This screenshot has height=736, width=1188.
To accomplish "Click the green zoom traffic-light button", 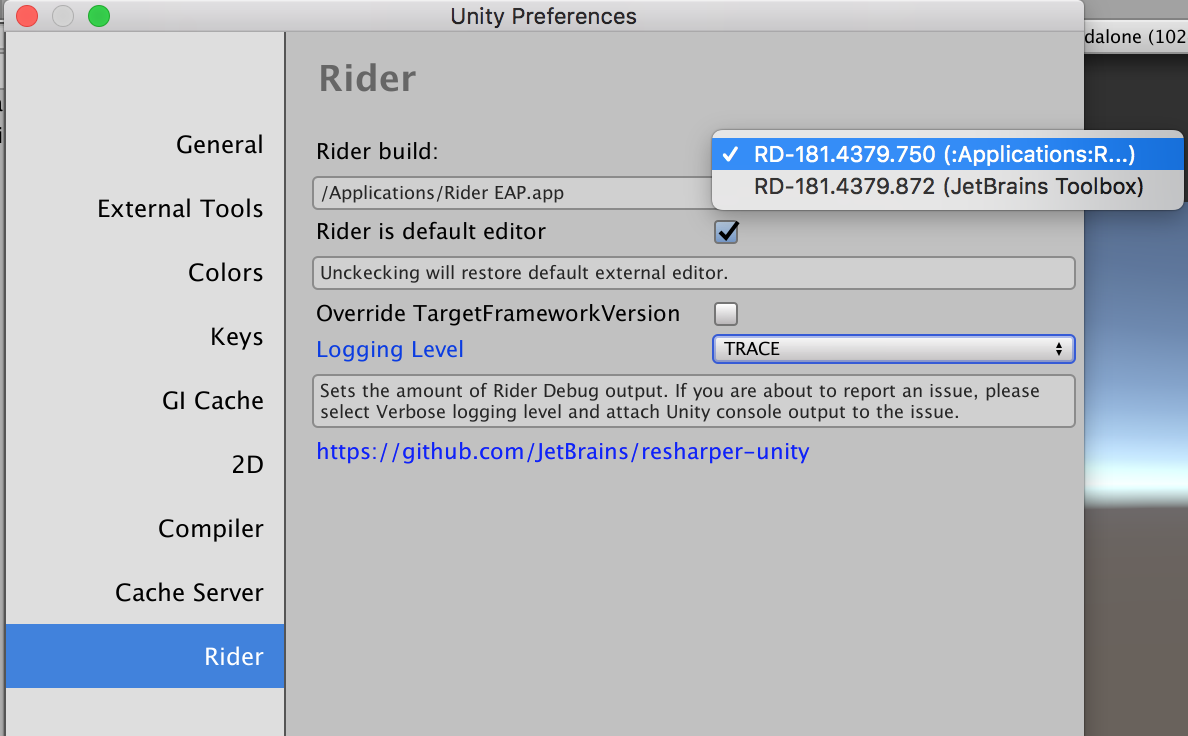I will point(96,16).
